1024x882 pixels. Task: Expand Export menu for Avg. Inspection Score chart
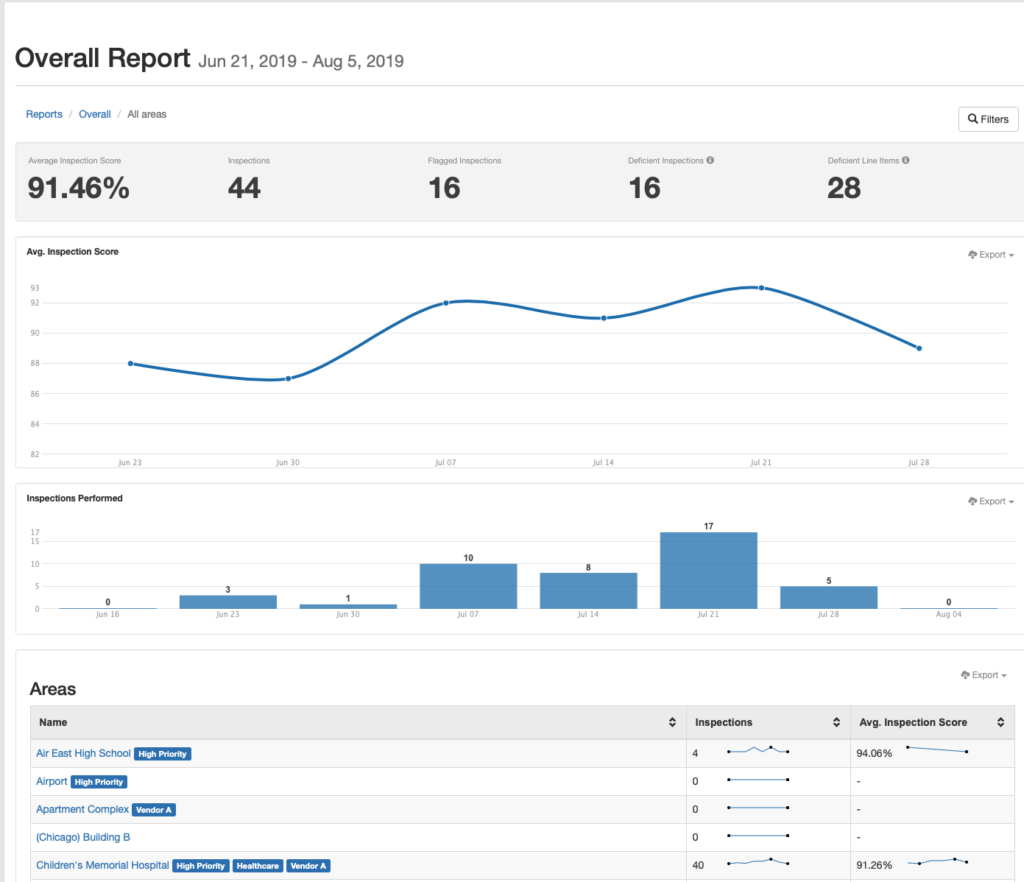[x=991, y=255]
